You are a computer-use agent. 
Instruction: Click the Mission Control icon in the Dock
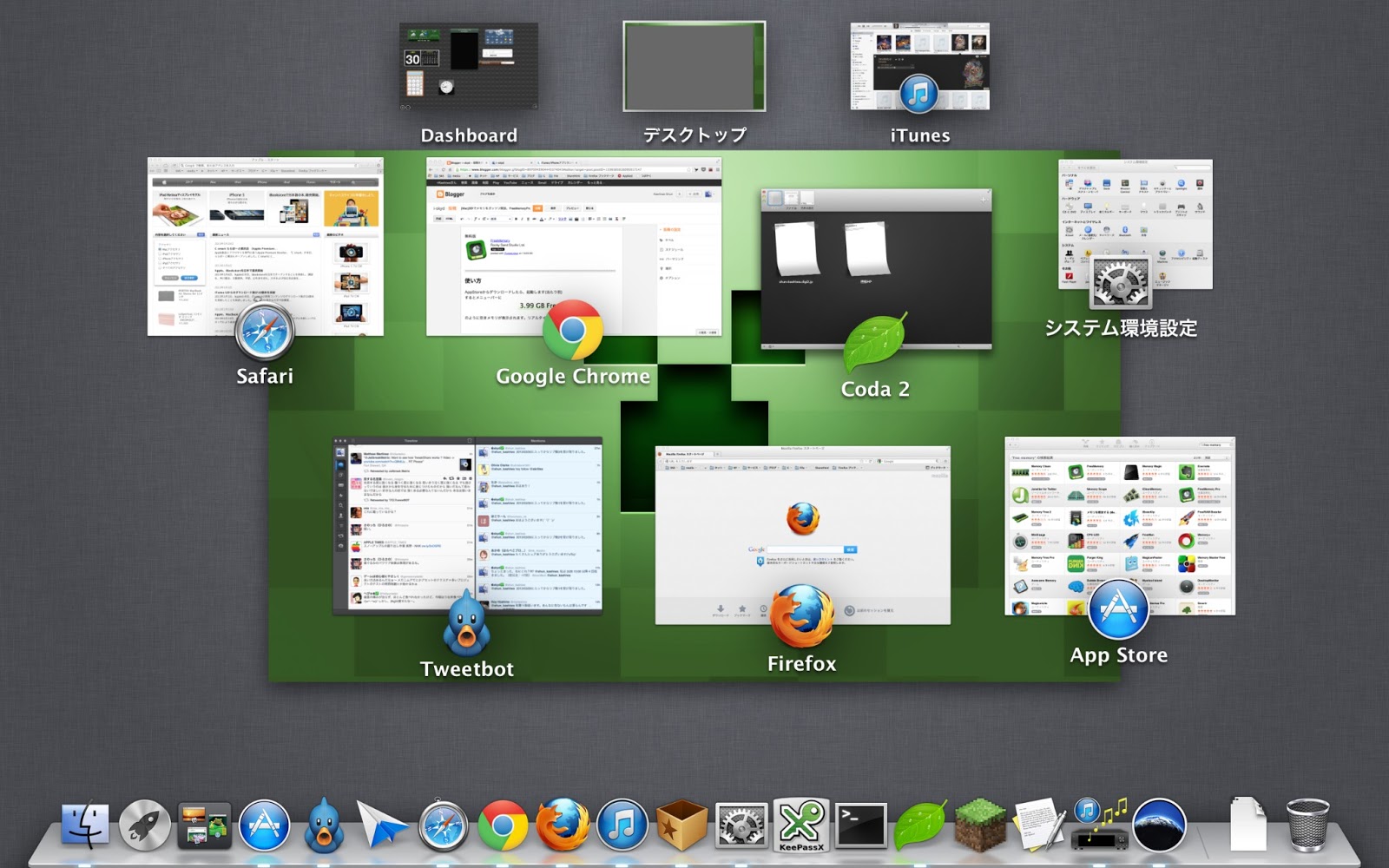click(205, 825)
